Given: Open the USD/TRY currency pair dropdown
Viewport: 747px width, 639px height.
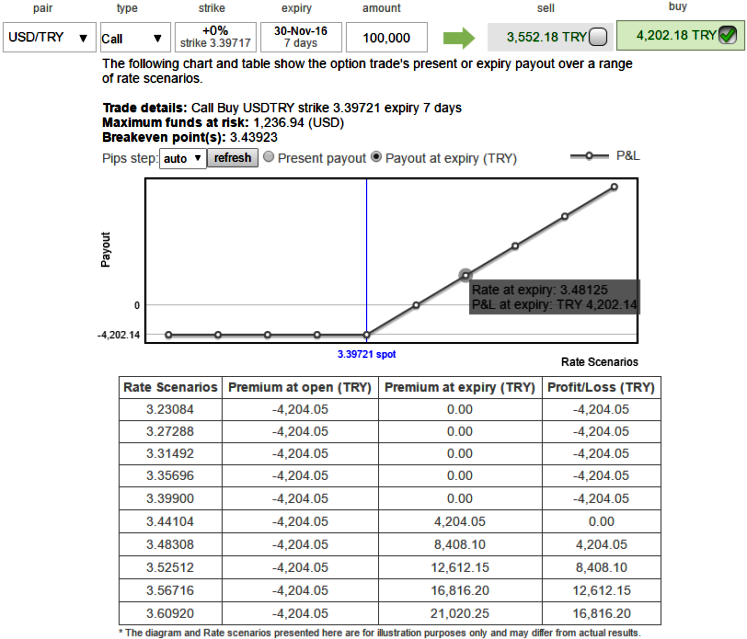Looking at the screenshot, I should [x=50, y=37].
